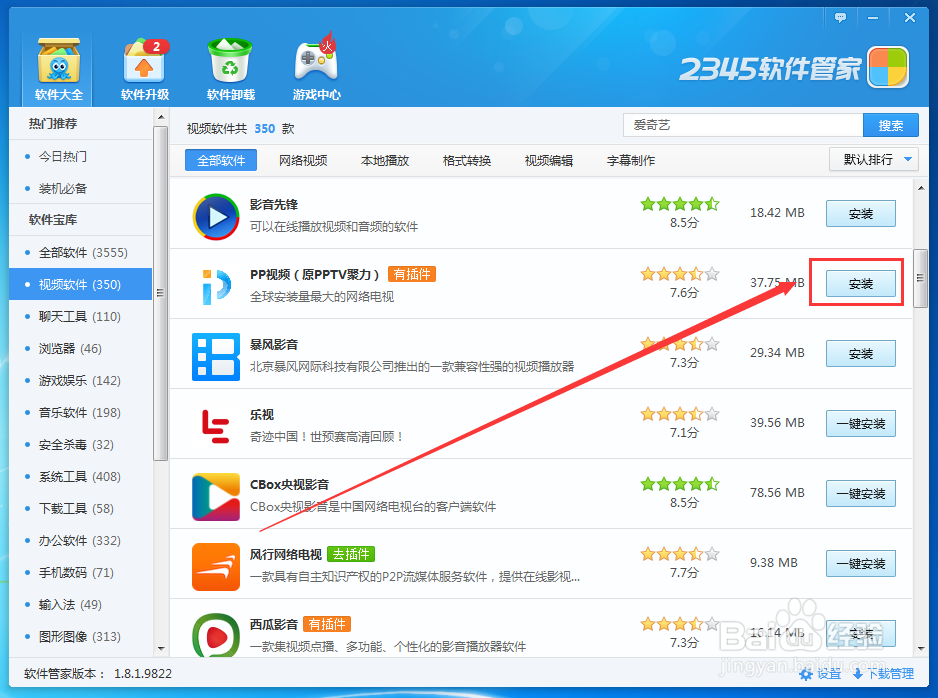The image size is (938, 698).
Task: Click sidebar scrollbar down arrow
Action: (161, 648)
